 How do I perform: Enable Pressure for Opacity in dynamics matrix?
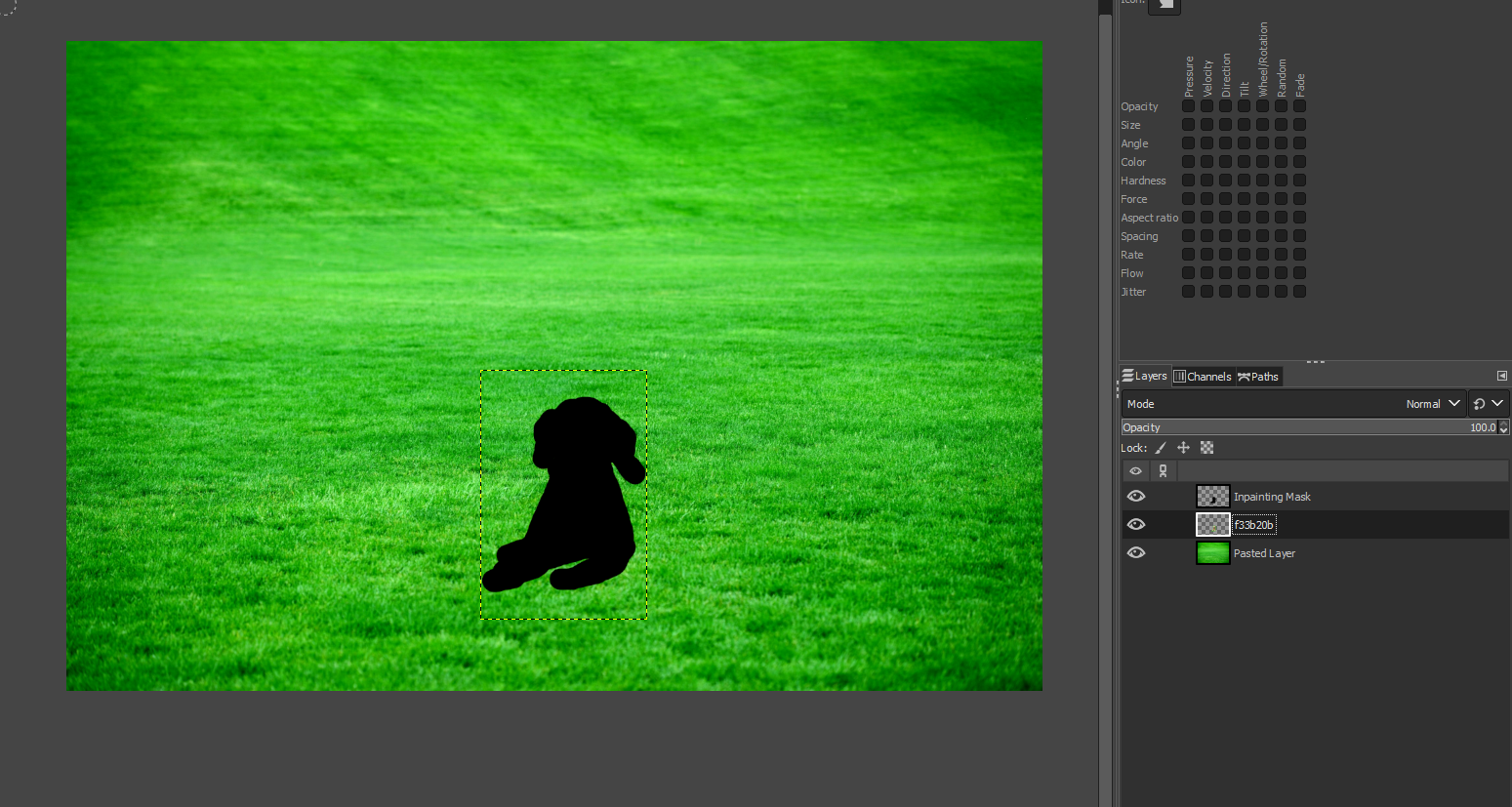pos(1188,106)
